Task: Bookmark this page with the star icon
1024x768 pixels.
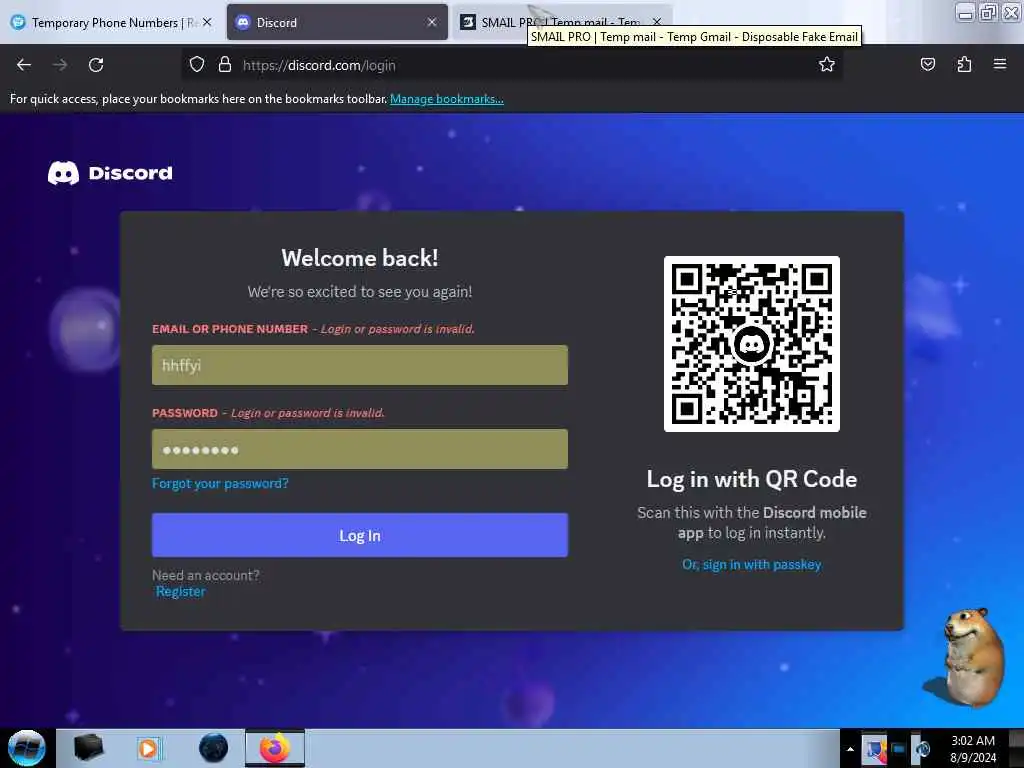Action: click(827, 65)
